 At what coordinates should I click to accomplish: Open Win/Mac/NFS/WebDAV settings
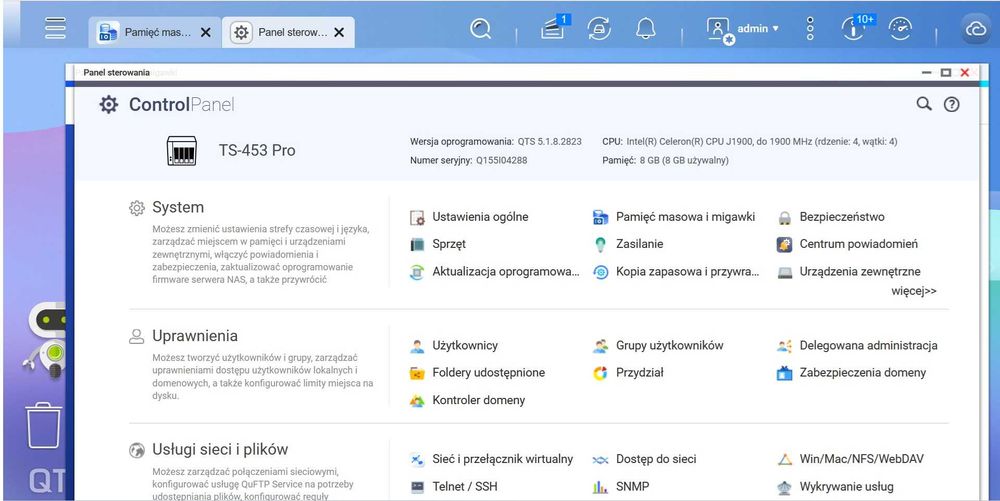click(862, 459)
